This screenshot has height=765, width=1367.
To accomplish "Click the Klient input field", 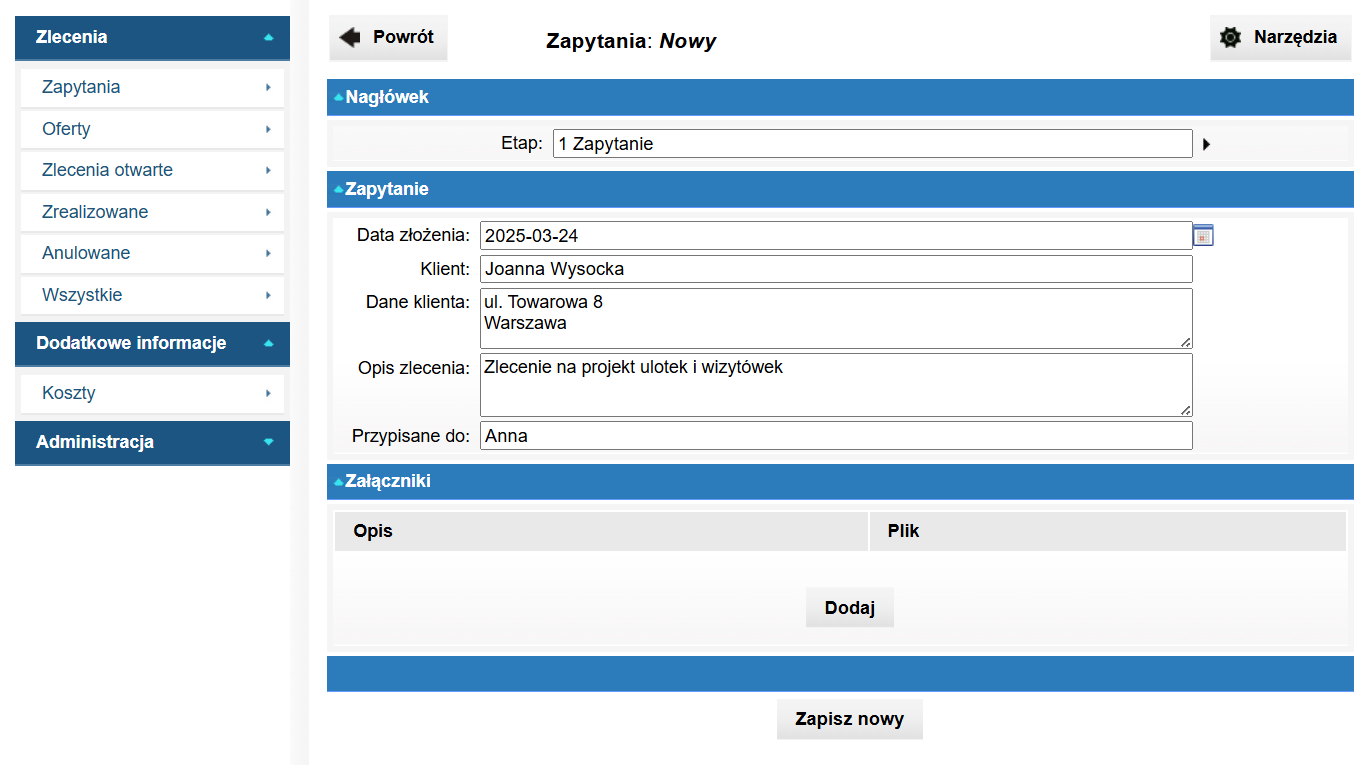I will tap(835, 269).
